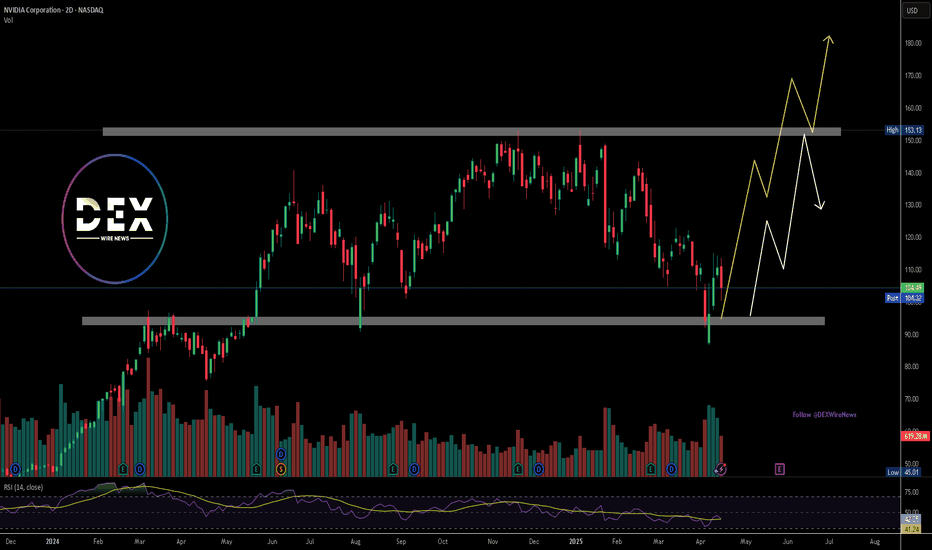
Task: Open the purple upcoming earnings marker near late May 2025
Action: click(x=779, y=469)
